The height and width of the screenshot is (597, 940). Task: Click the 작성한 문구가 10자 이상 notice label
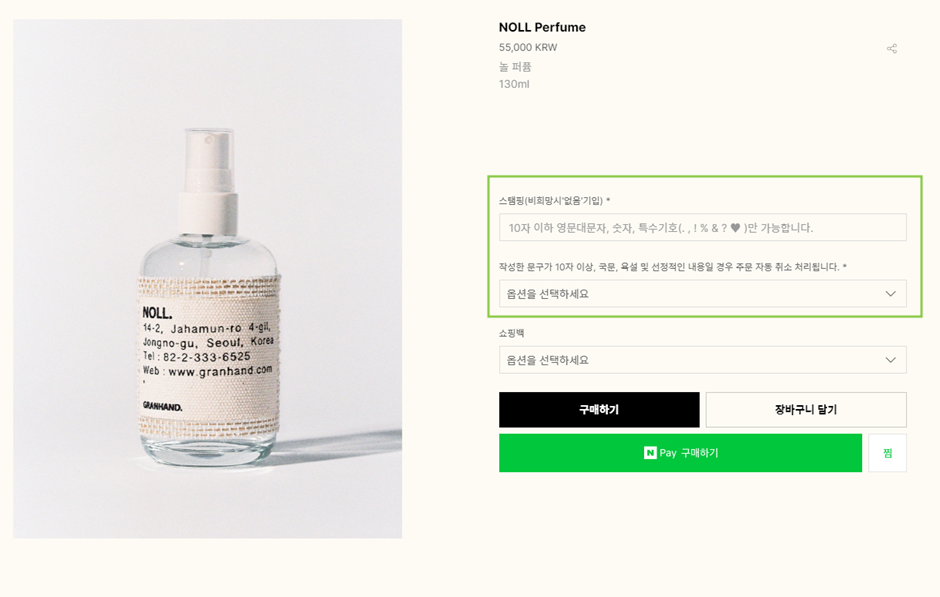click(669, 267)
